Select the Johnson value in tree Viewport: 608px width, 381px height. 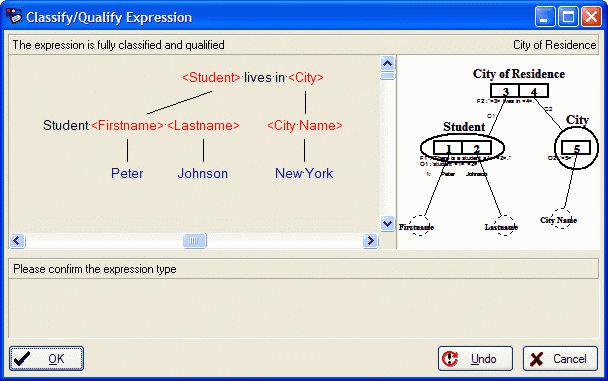tap(203, 173)
